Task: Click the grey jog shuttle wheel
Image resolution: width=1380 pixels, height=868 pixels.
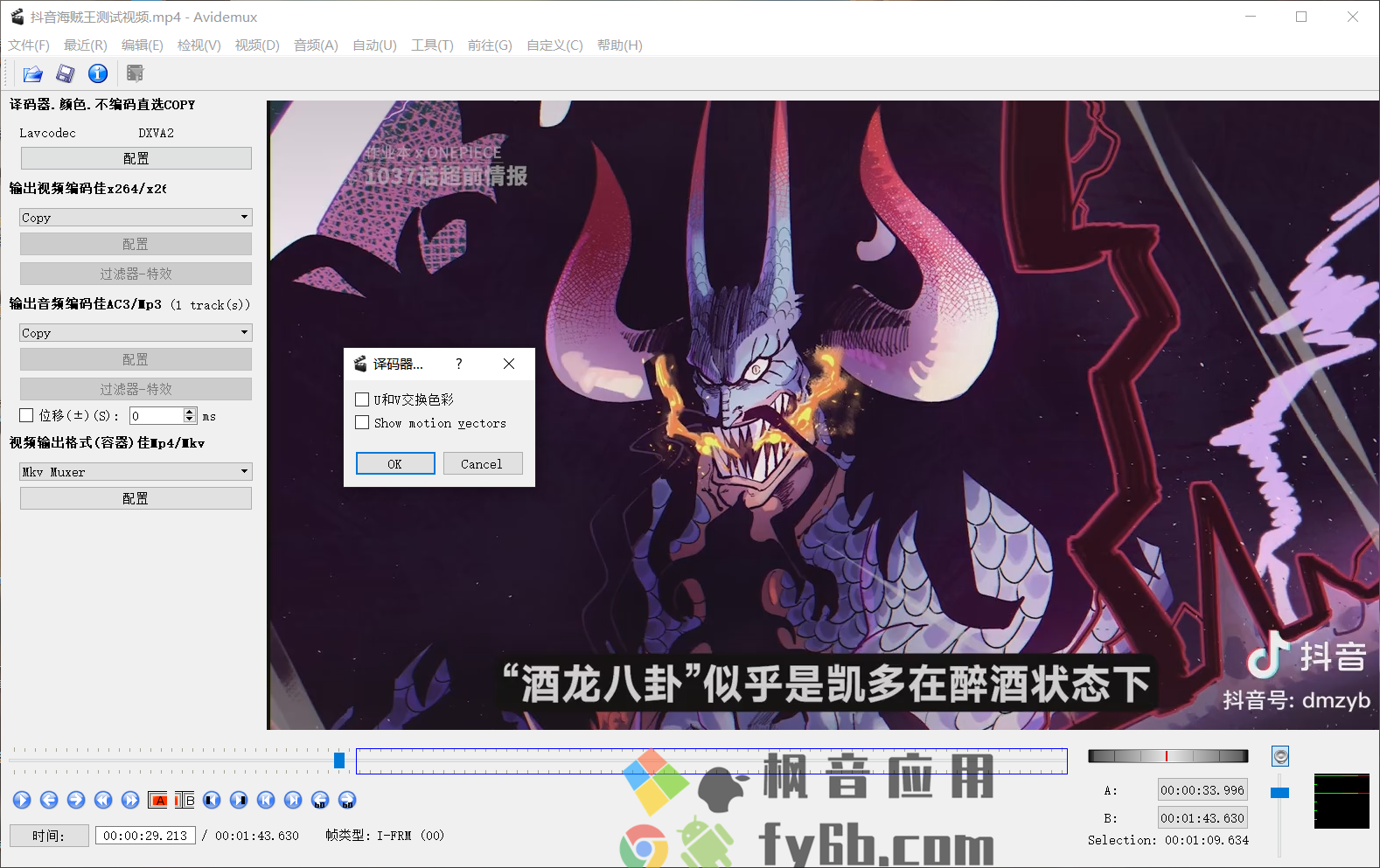Action: [1167, 756]
